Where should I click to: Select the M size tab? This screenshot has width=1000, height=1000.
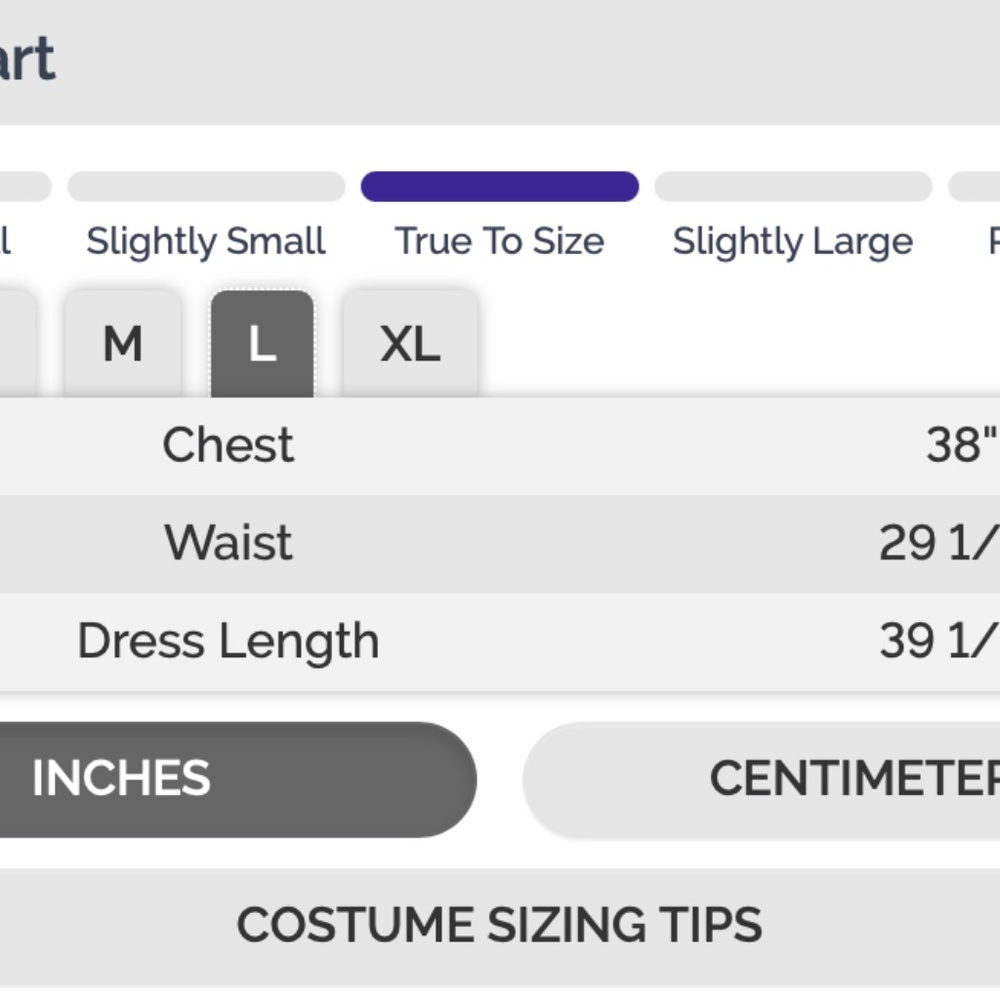[x=122, y=344]
